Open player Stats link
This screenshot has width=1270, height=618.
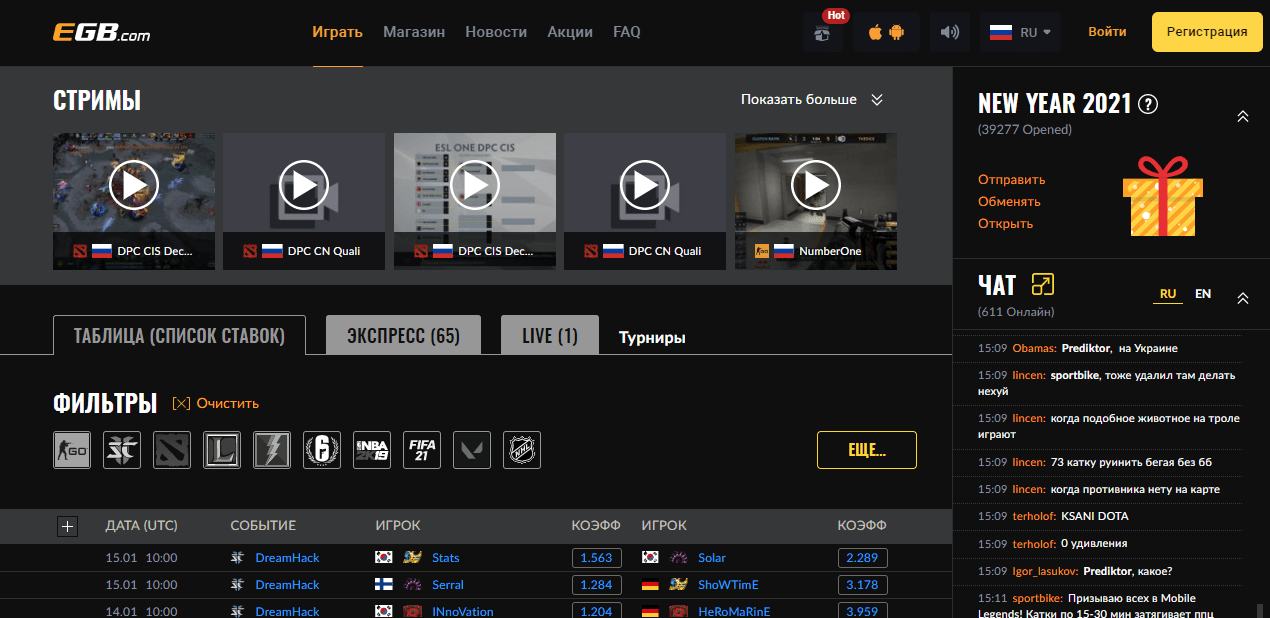coord(446,558)
